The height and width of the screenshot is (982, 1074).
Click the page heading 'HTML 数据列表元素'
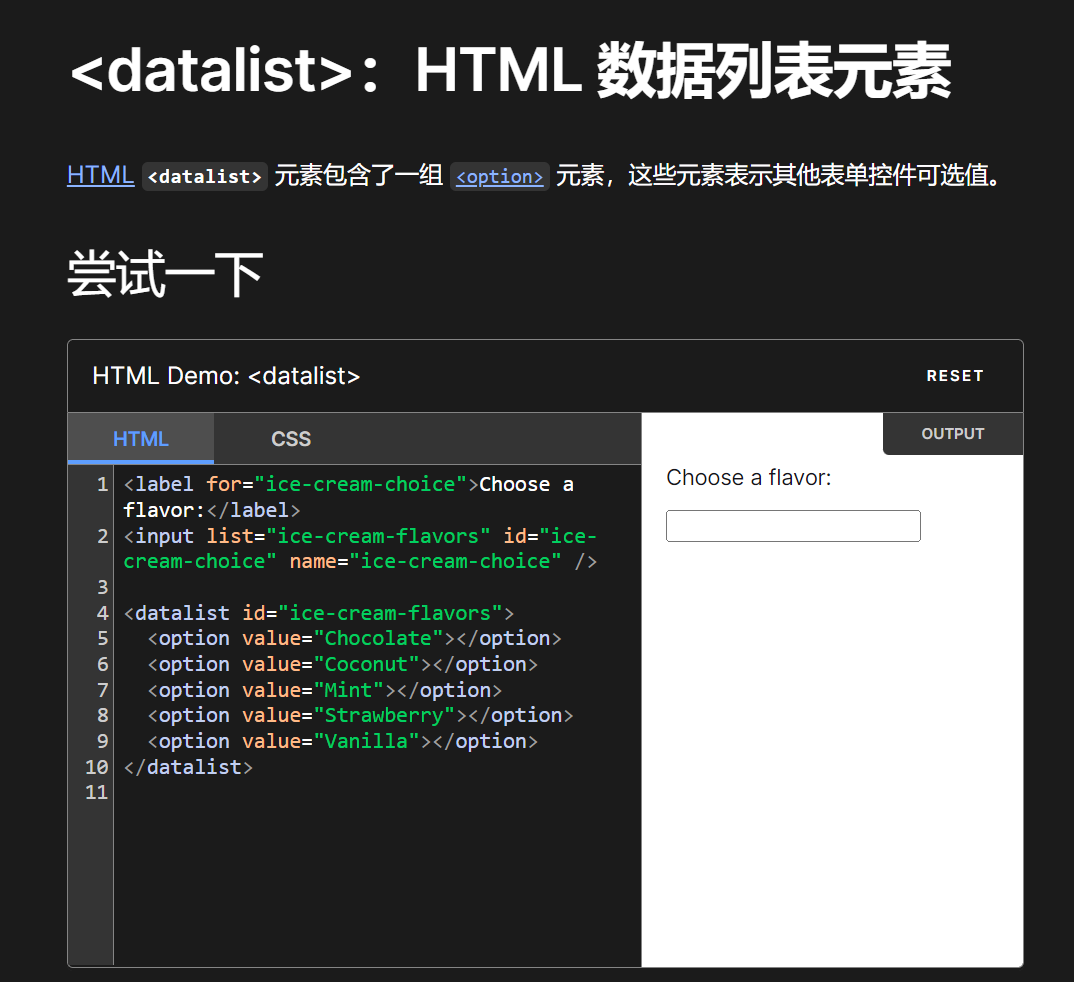pos(510,72)
